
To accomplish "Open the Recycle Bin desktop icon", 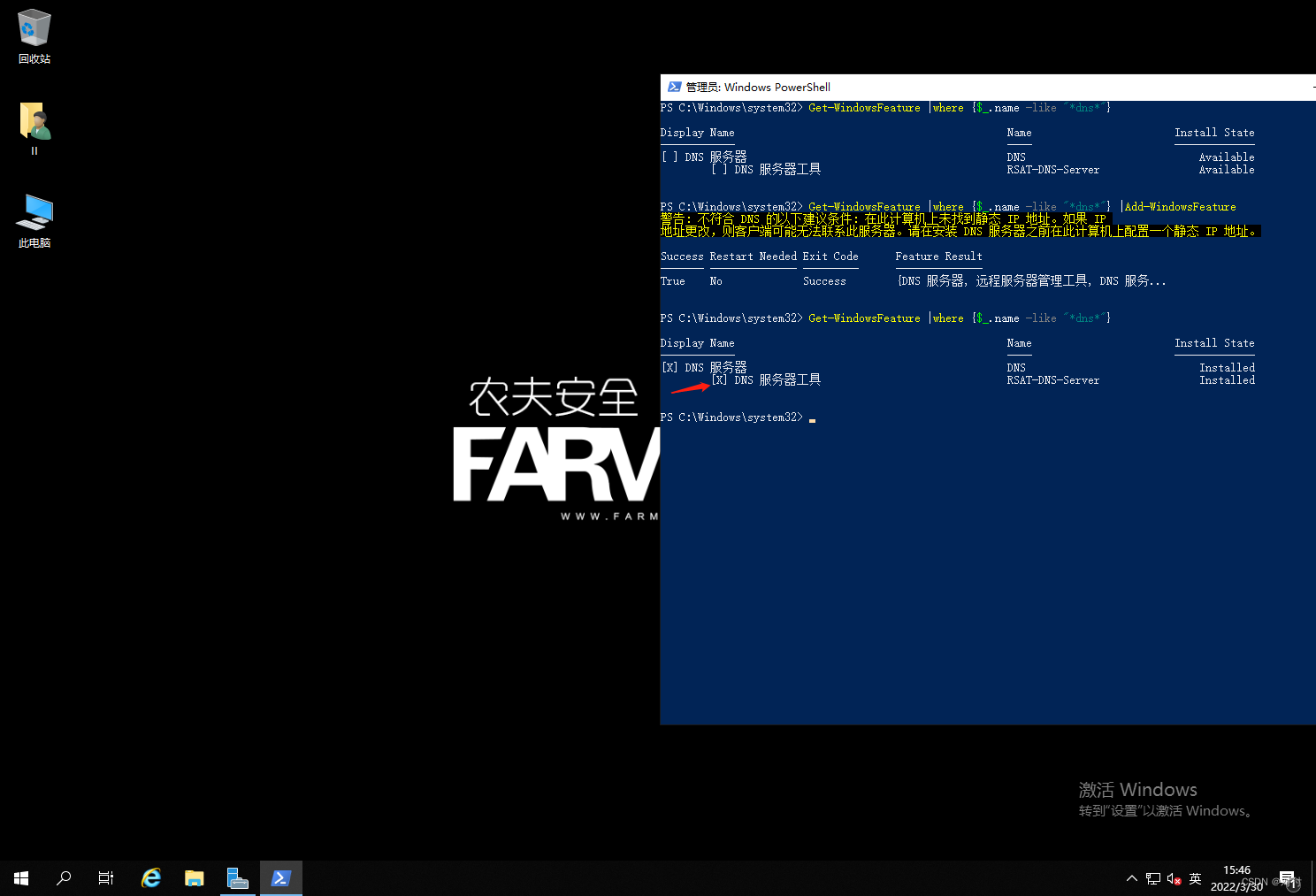I will (34, 36).
